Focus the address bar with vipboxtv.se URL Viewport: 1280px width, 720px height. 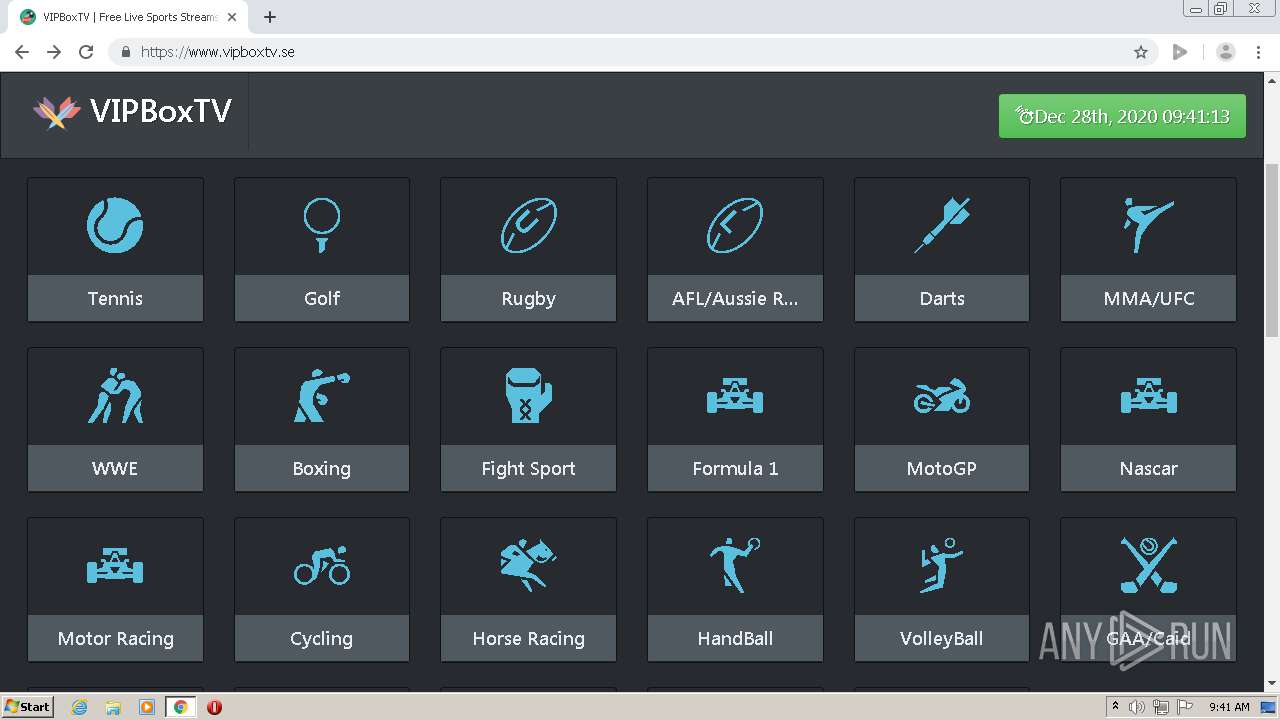630,52
